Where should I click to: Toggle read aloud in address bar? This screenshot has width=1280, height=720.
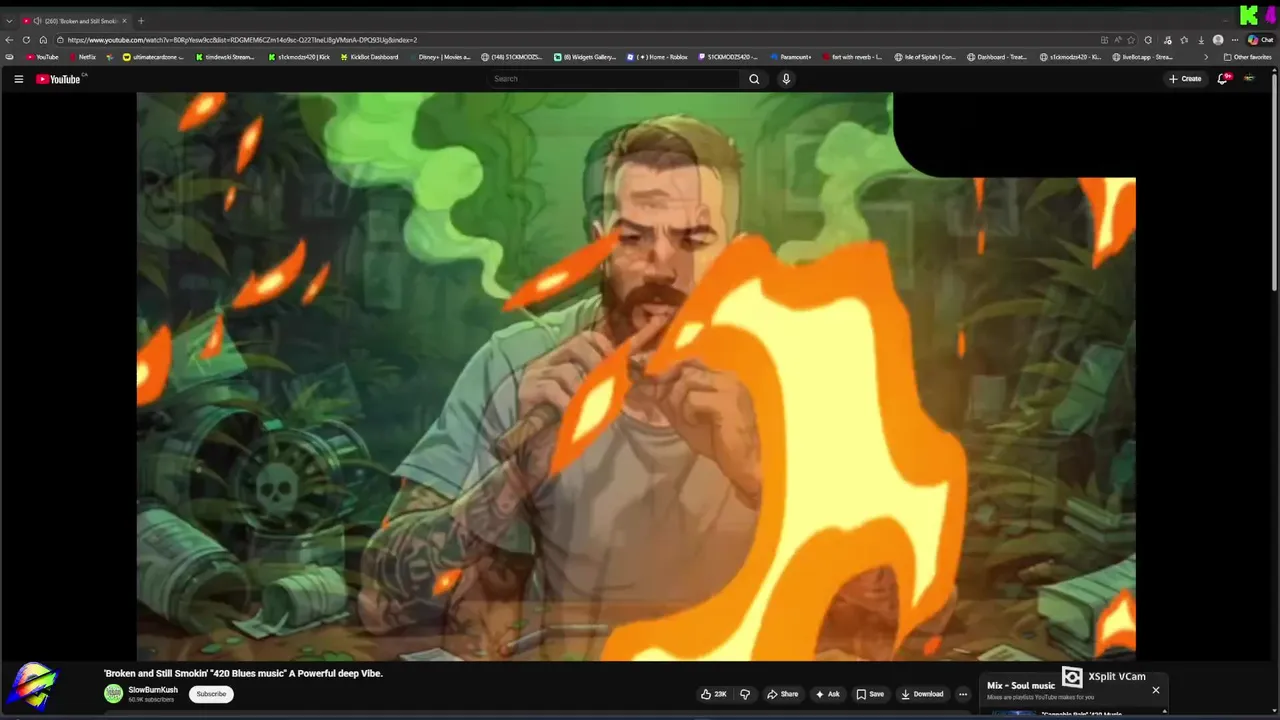1117,40
